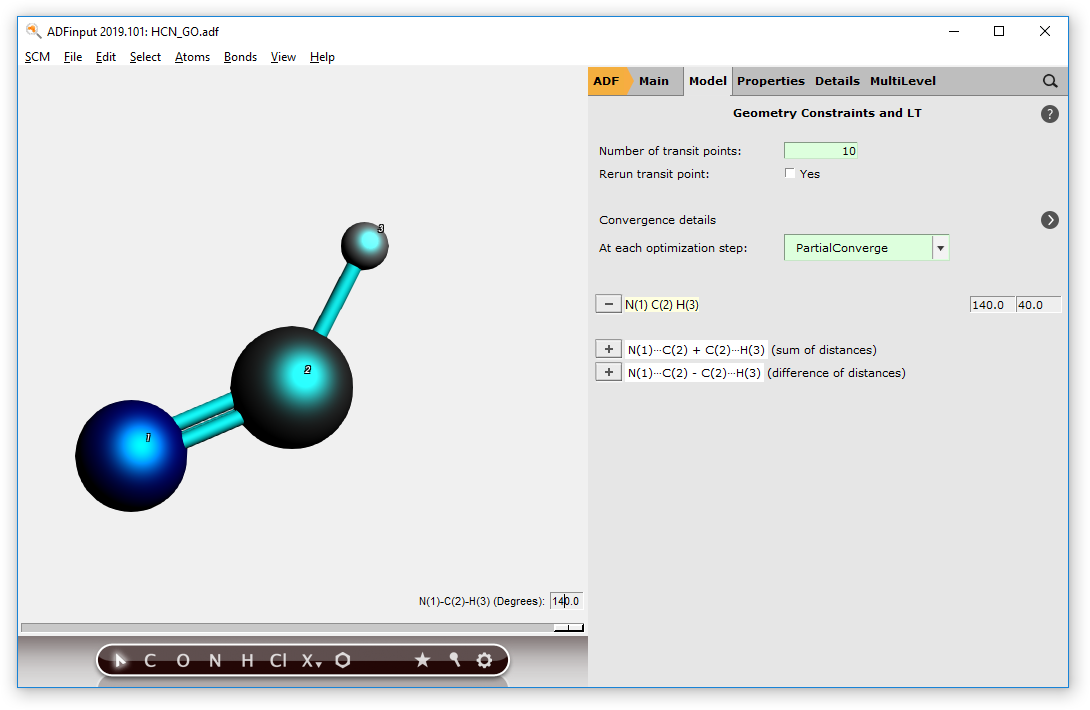The width and height of the screenshot is (1090, 710).
Task: Click the ADFinput application icon in title bar
Action: coord(33,31)
